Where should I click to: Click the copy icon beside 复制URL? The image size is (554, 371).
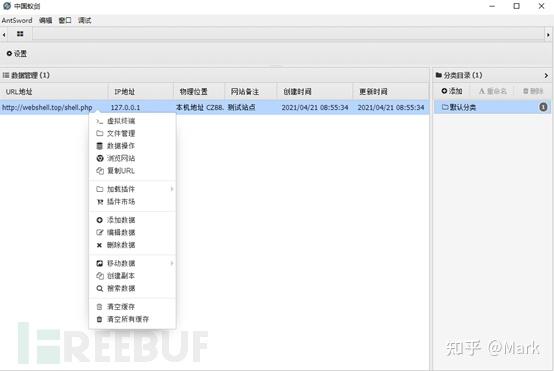(100, 171)
